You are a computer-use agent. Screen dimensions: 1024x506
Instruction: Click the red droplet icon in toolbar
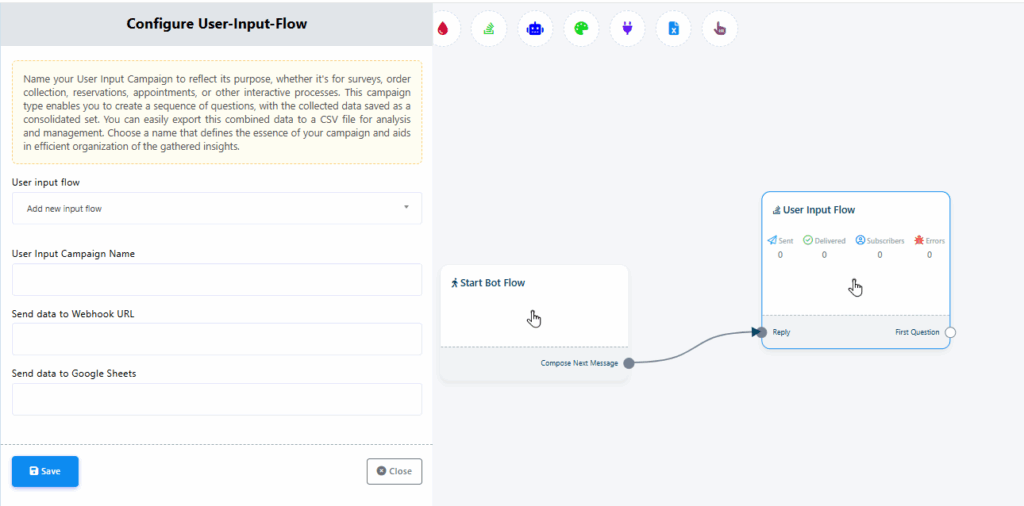442,29
